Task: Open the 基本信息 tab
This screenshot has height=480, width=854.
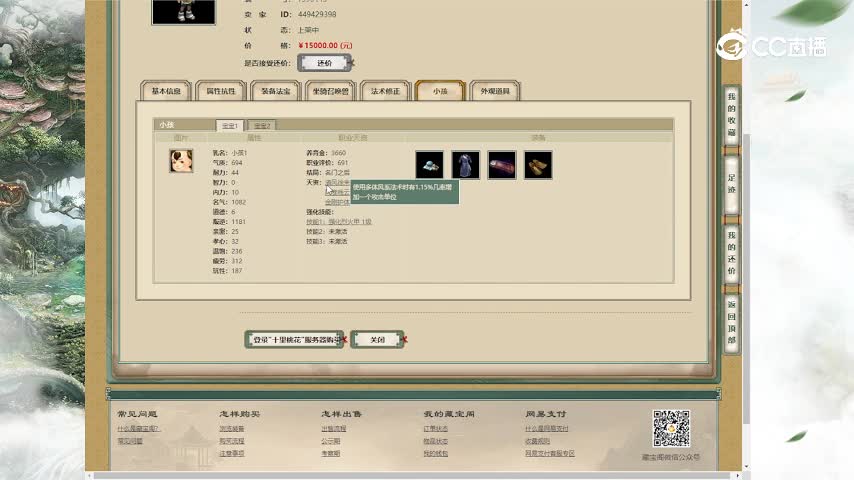Action: pos(166,91)
